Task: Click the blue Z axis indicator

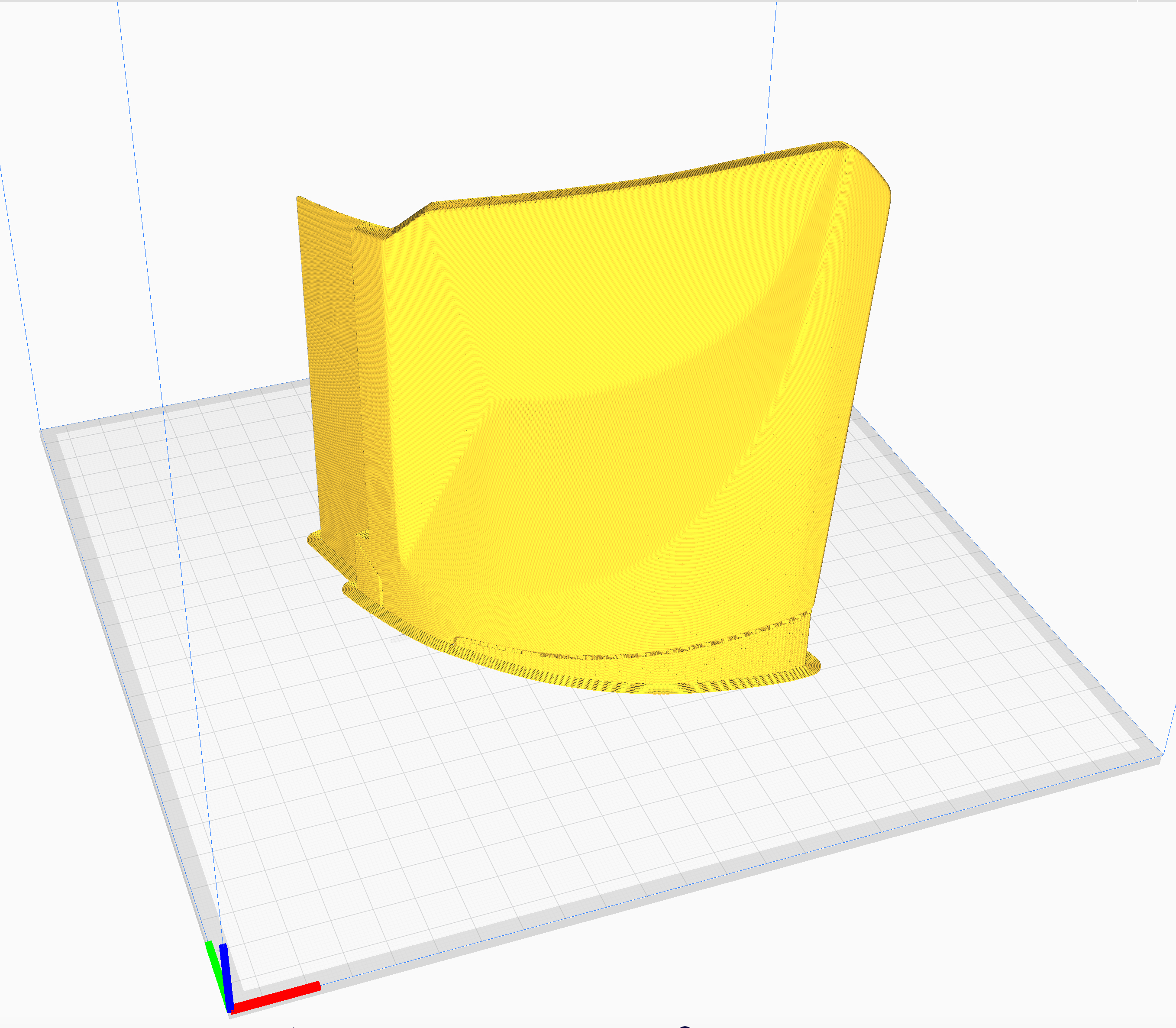Action: [226, 977]
